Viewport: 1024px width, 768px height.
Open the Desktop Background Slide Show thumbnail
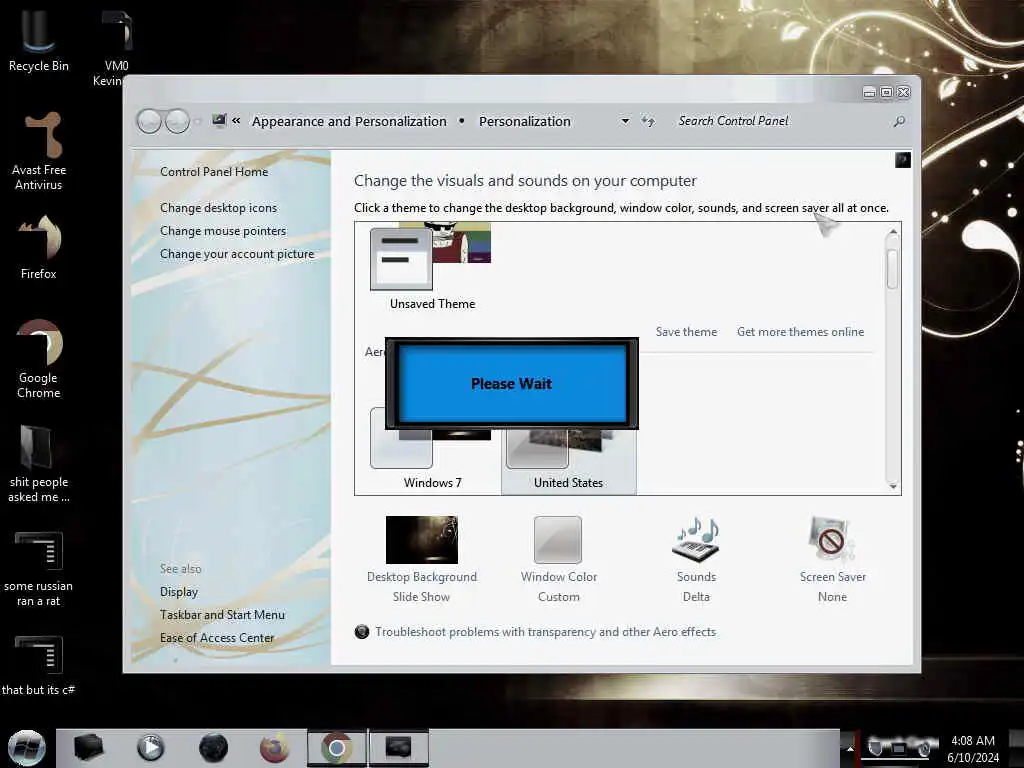[421, 539]
